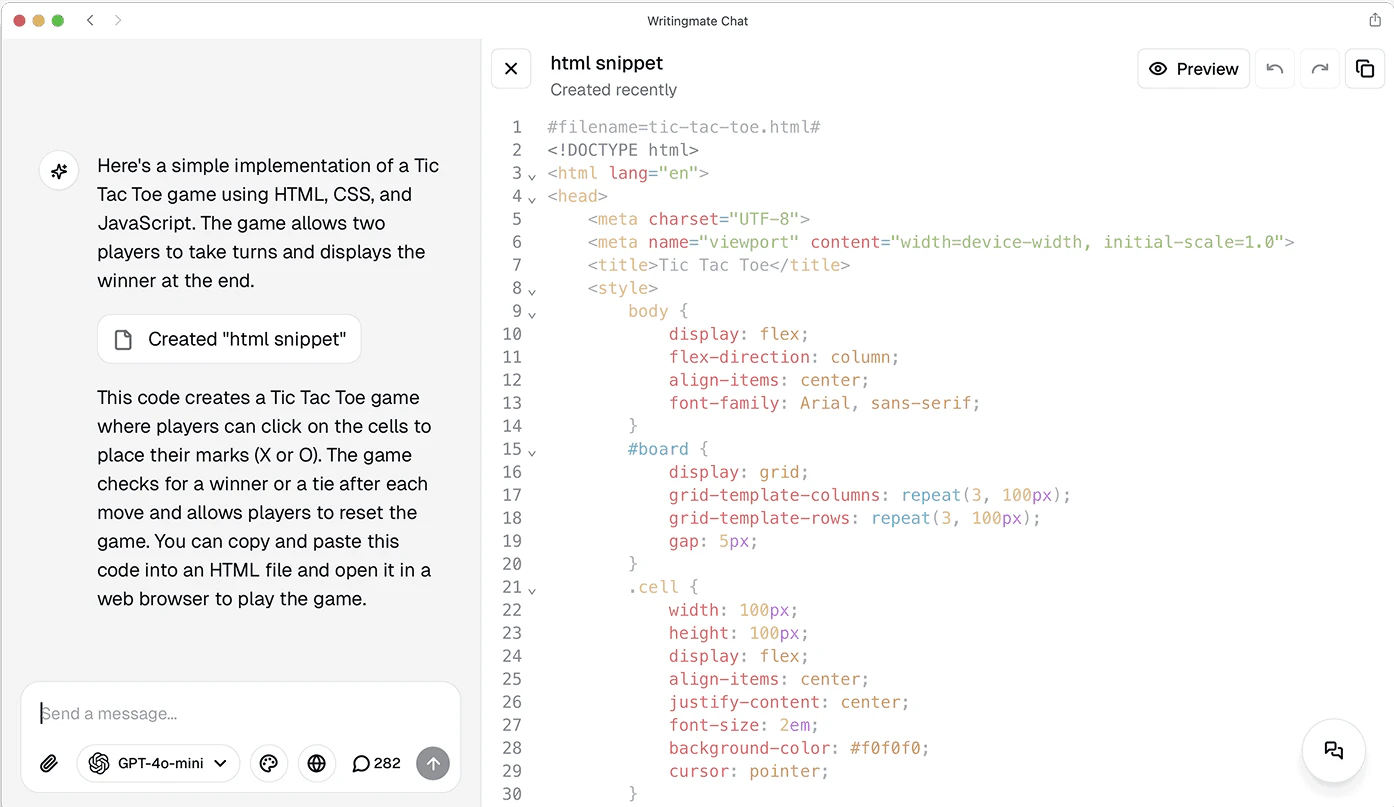Open the GPT-4o-mini model selector
This screenshot has height=807, width=1394.
(158, 763)
